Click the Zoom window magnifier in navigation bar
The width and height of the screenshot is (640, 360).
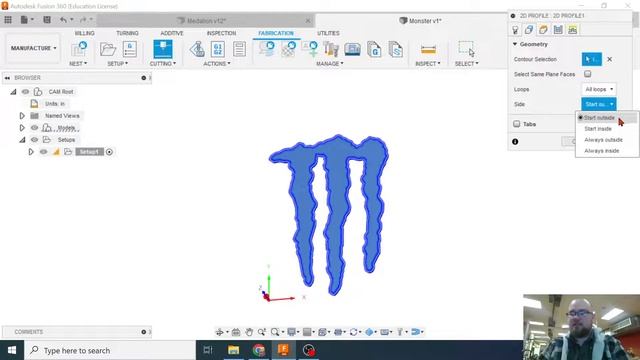(275, 332)
